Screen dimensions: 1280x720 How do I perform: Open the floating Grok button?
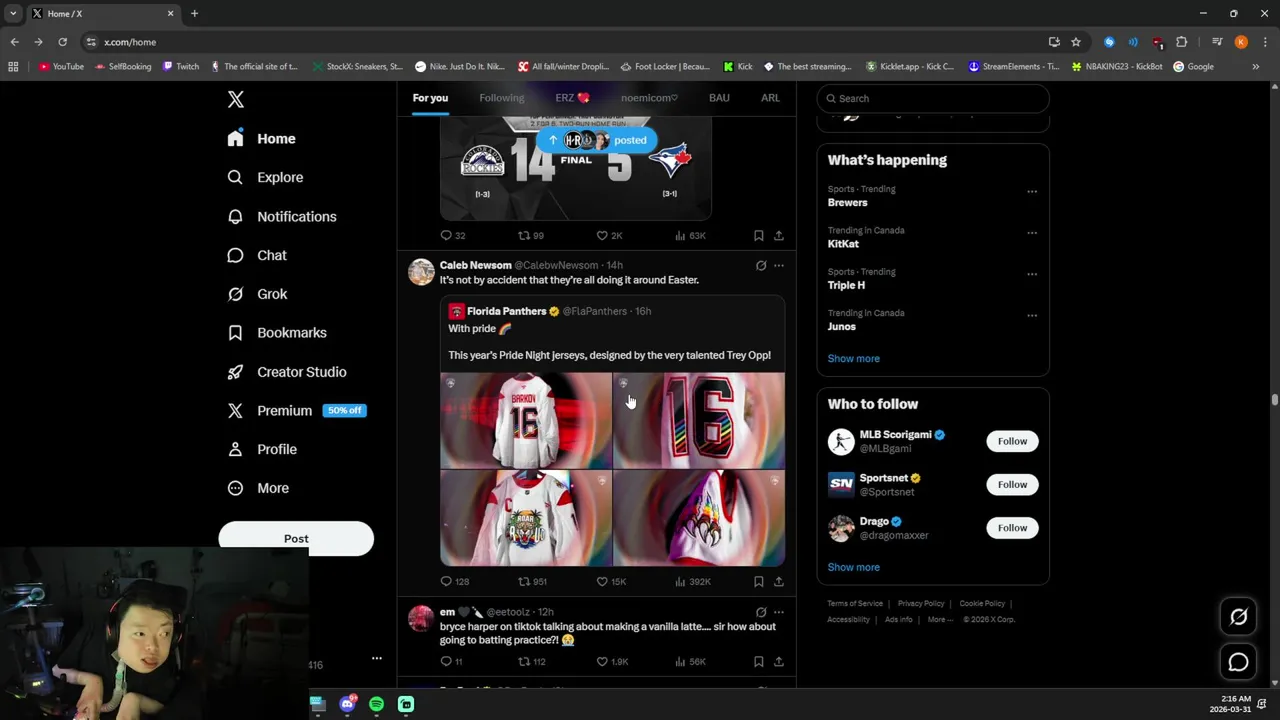tap(1238, 617)
